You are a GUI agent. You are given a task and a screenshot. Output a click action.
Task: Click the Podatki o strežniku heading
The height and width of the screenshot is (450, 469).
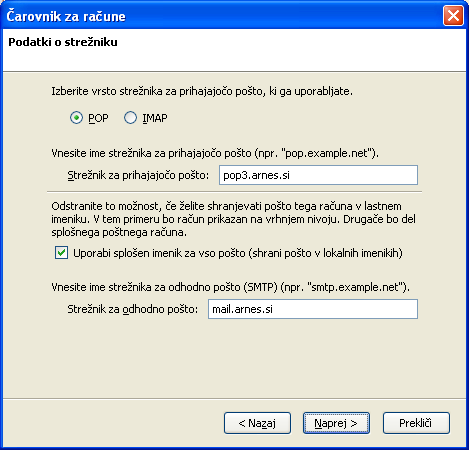[63, 42]
